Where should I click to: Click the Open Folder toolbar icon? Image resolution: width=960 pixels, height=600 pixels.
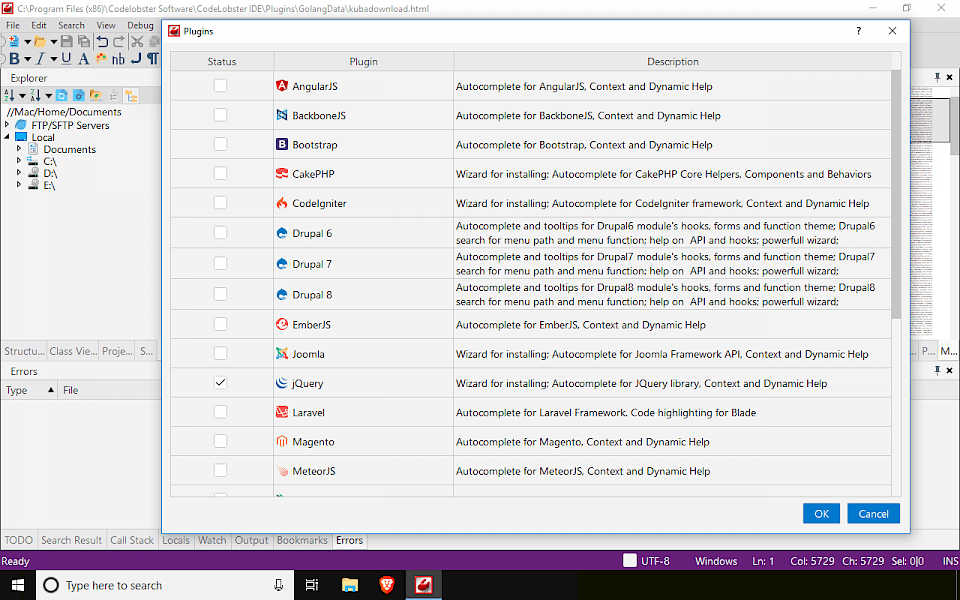point(40,42)
